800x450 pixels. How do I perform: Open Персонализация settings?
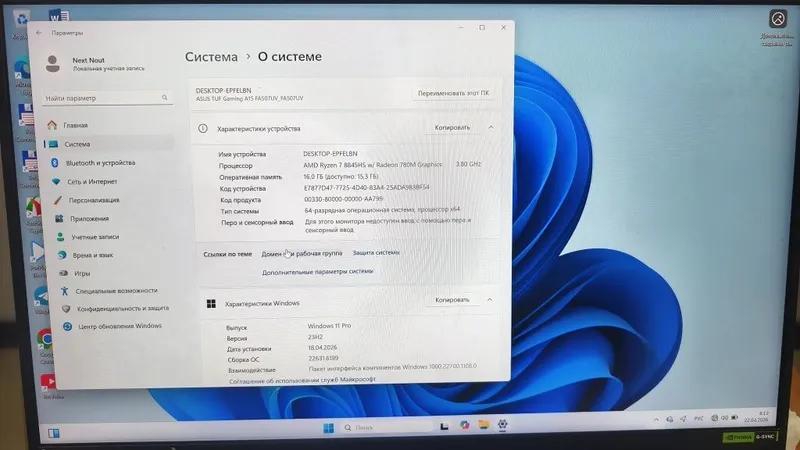coord(94,200)
